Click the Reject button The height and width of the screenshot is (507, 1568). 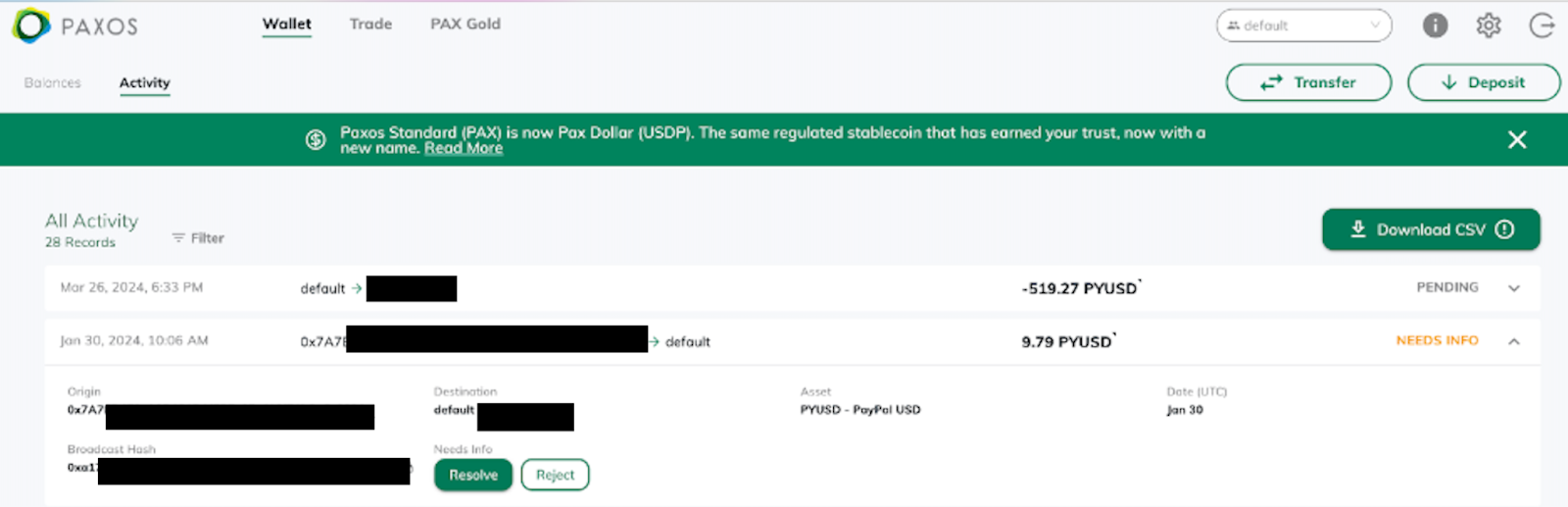(x=555, y=475)
